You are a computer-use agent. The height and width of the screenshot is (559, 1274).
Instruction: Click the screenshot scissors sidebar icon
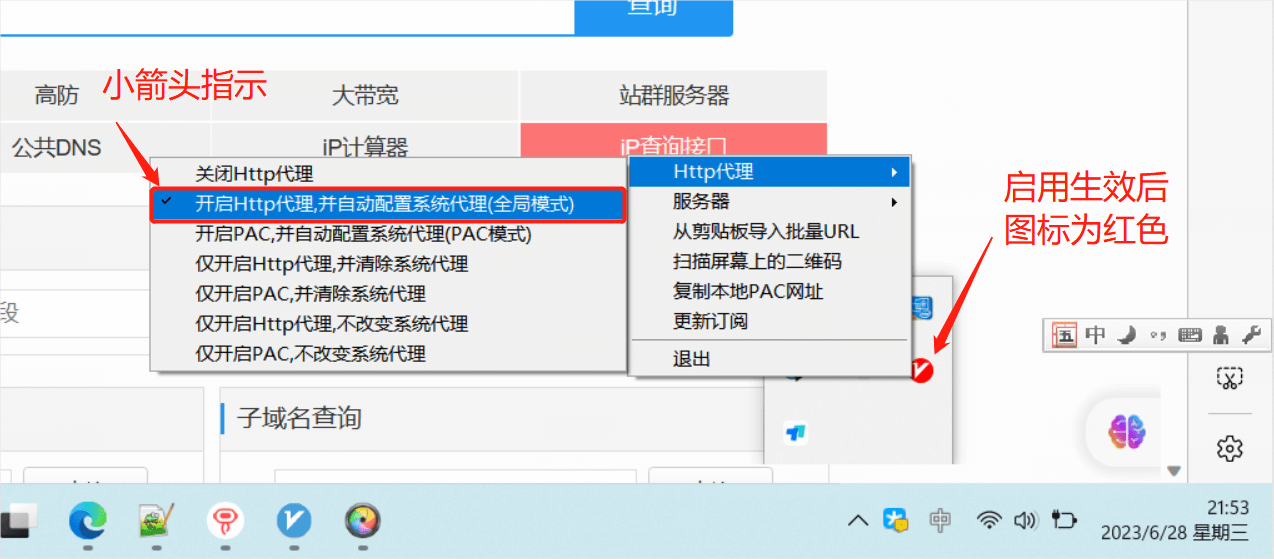[1229, 378]
